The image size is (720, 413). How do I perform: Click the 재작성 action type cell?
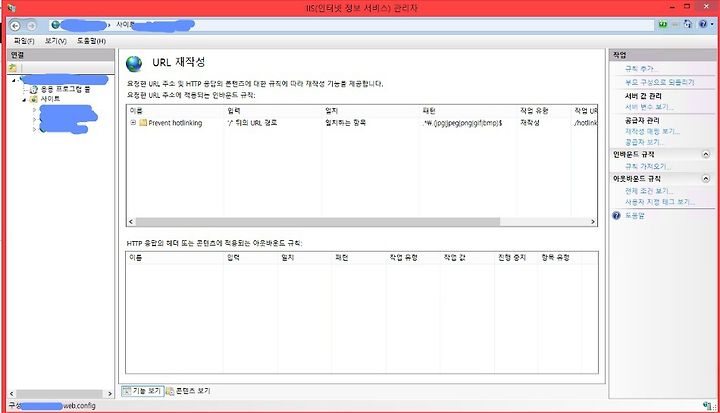(529, 123)
